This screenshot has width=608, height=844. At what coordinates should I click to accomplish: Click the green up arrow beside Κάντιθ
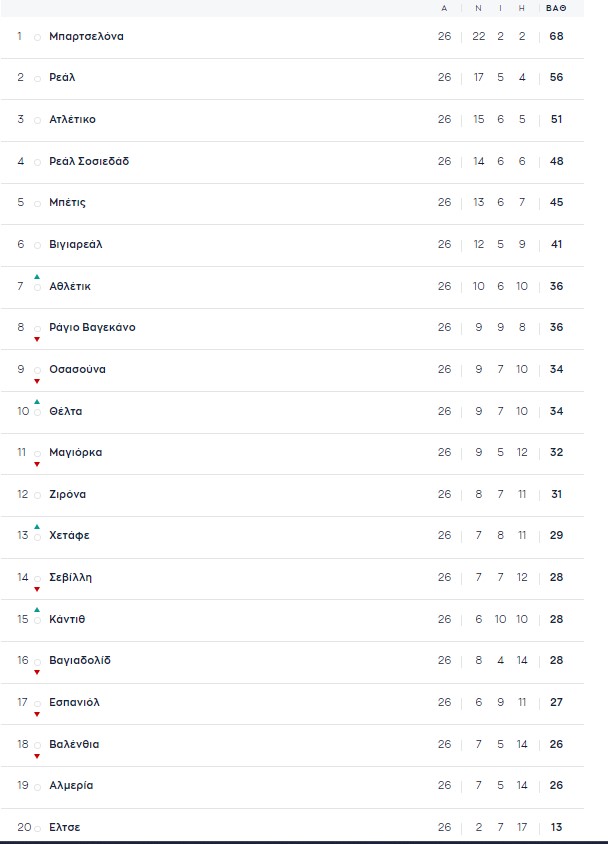tap(37, 610)
